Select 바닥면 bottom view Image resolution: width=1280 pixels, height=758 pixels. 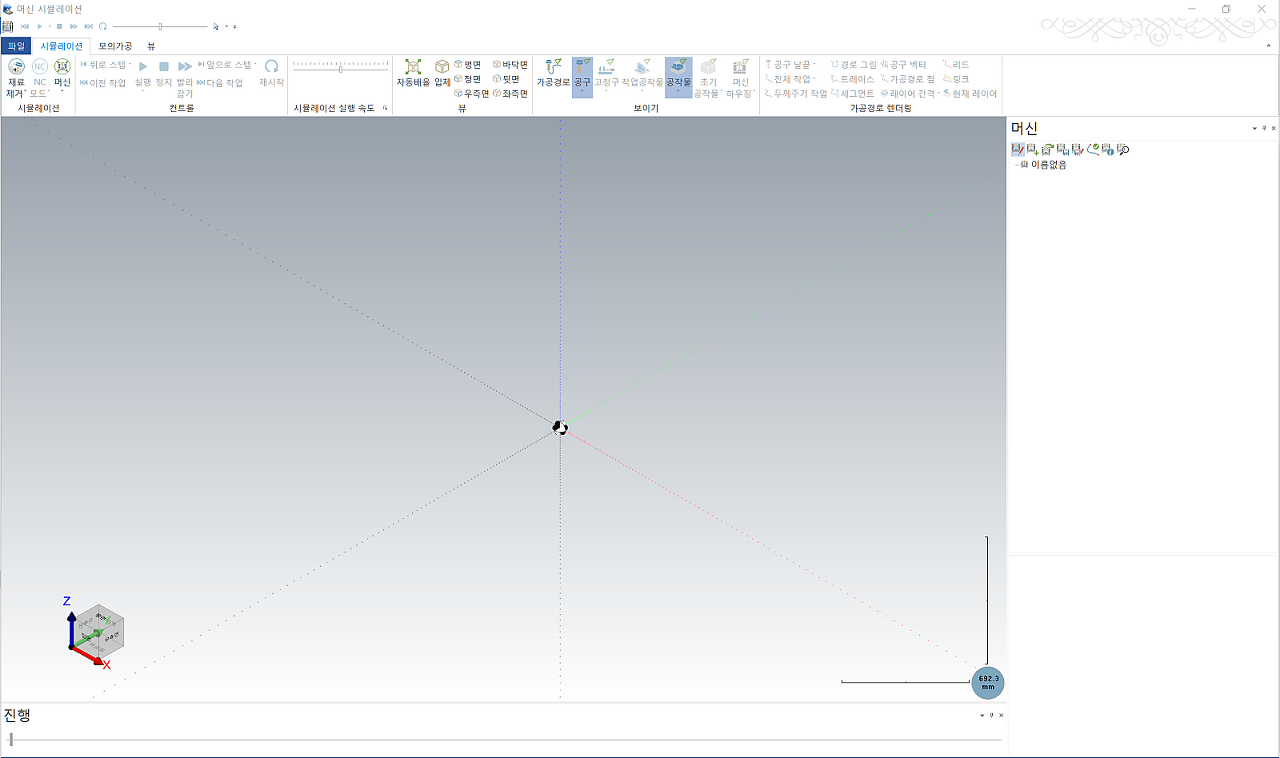(510, 64)
